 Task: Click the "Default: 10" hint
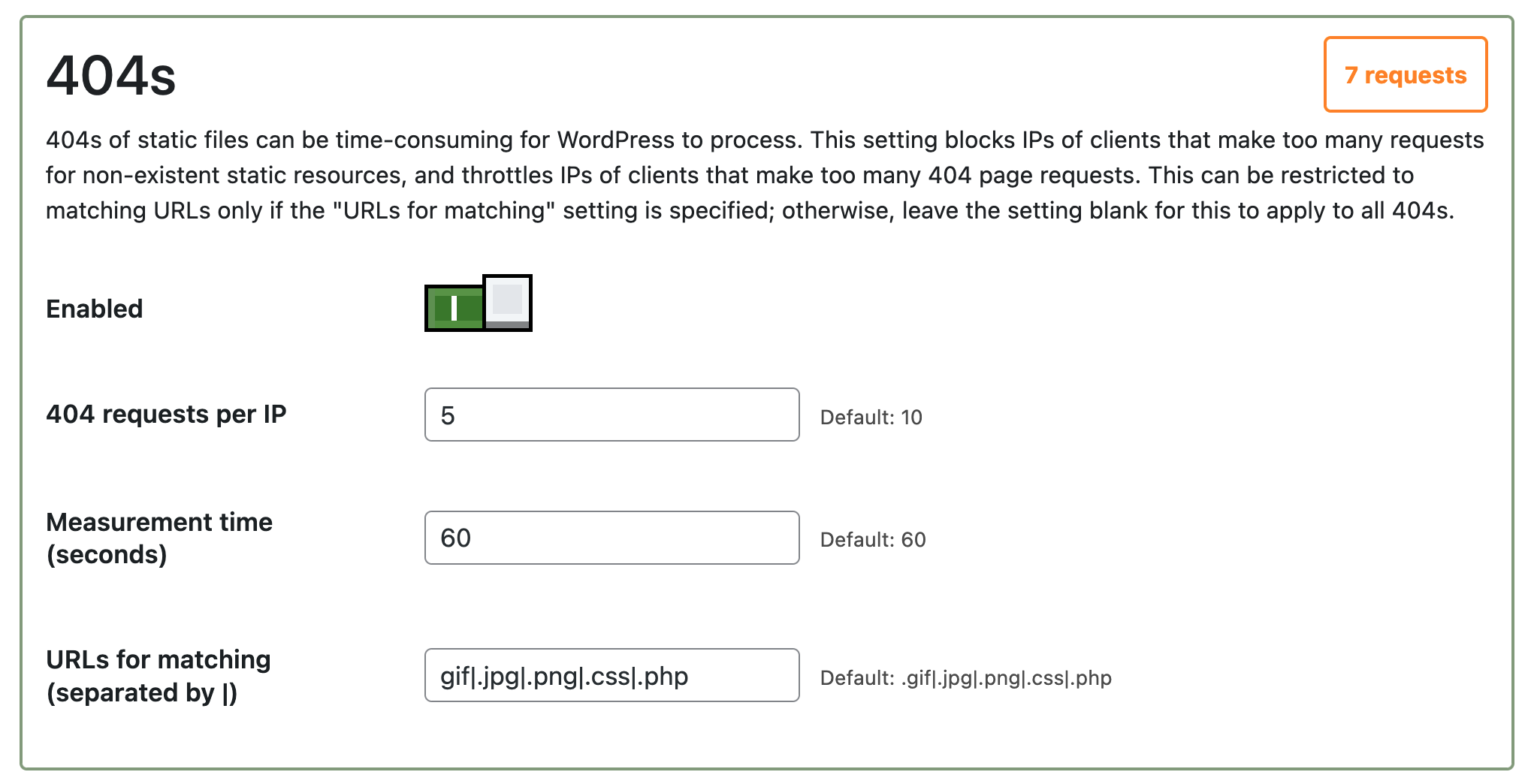pyautogui.click(x=871, y=418)
